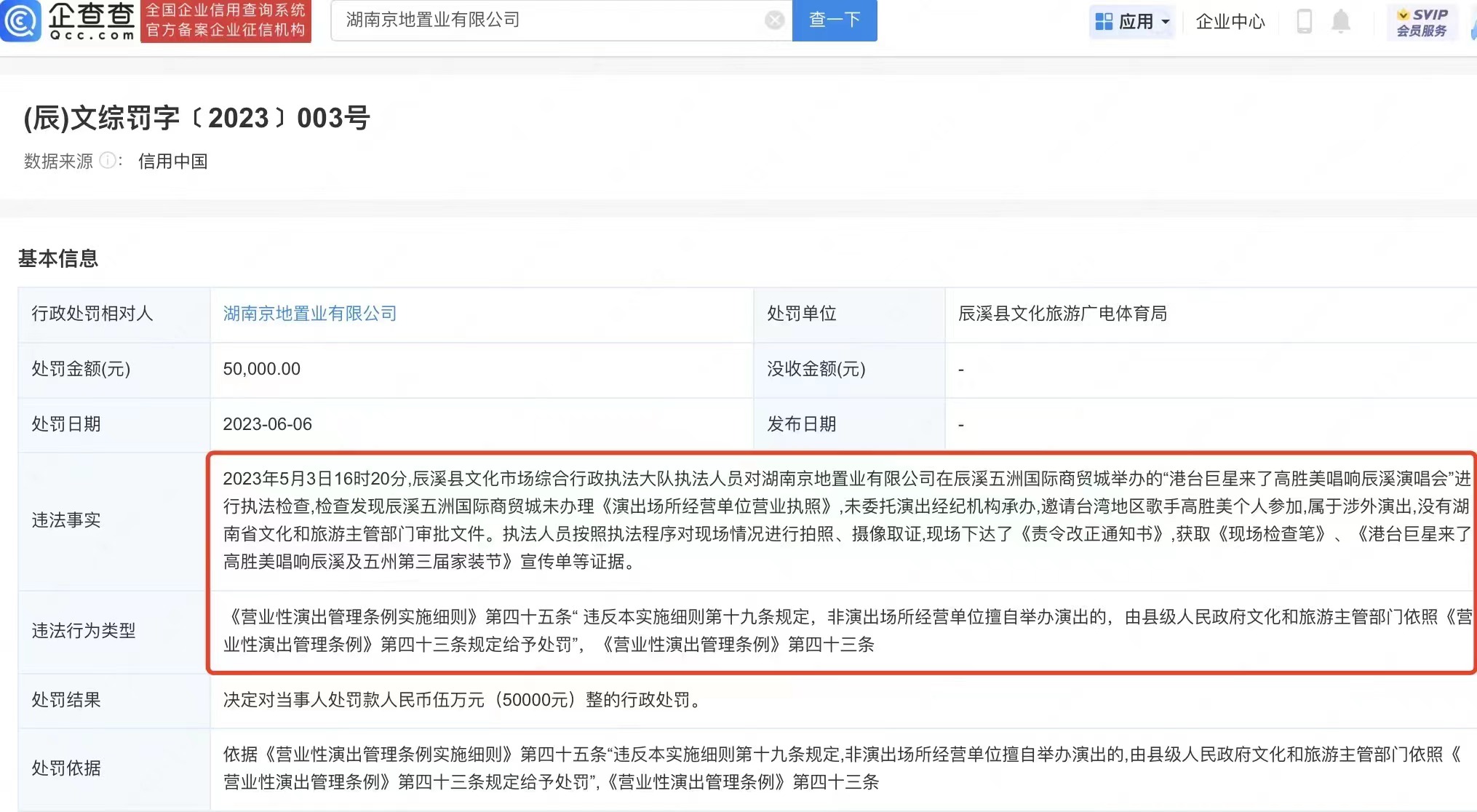Select the penalty amount 50,000.00

[262, 369]
